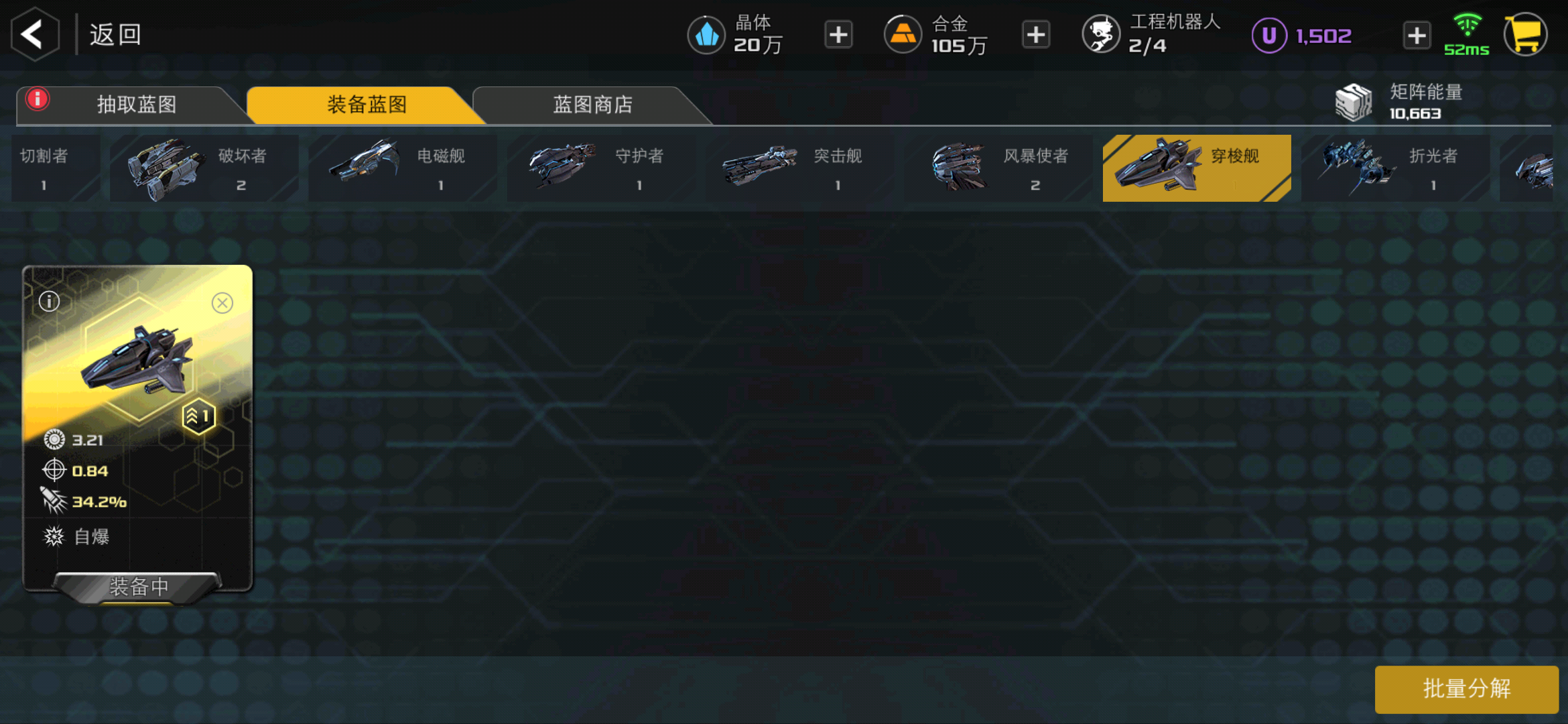1568x724 pixels.
Task: Add U currency with plus icon
Action: pos(1417,36)
